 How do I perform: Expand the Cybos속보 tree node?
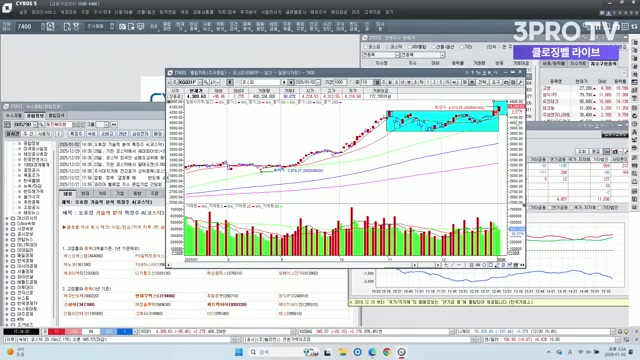click(x=7, y=224)
